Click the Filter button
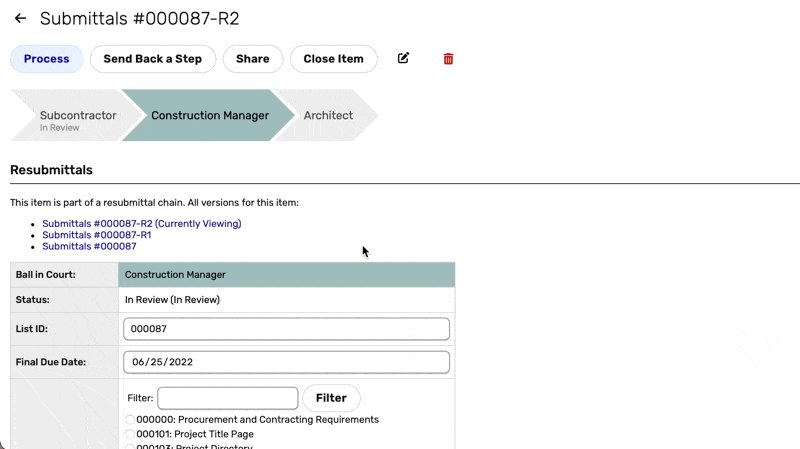800x449 pixels. (331, 398)
